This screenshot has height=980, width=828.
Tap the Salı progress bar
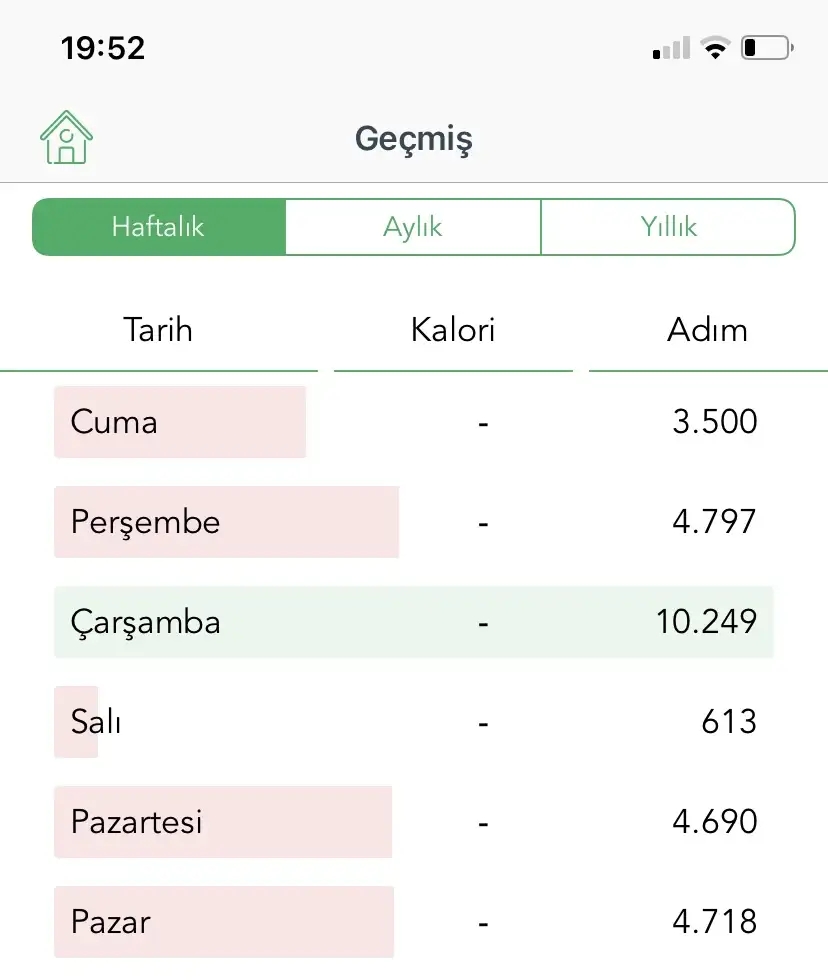click(x=77, y=722)
